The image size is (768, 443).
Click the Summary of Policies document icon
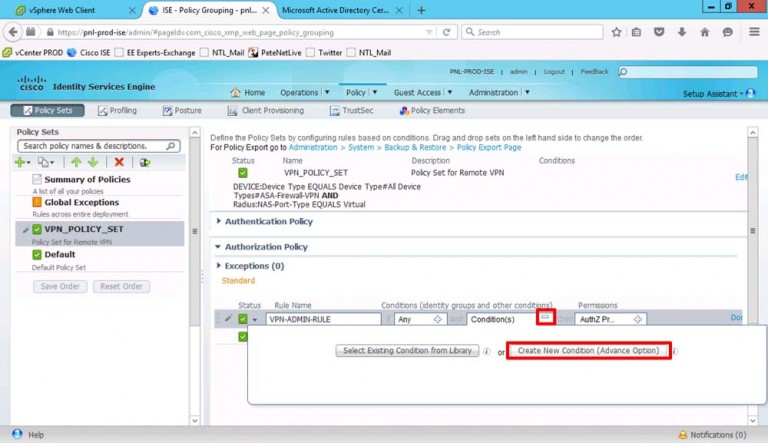(x=37, y=179)
